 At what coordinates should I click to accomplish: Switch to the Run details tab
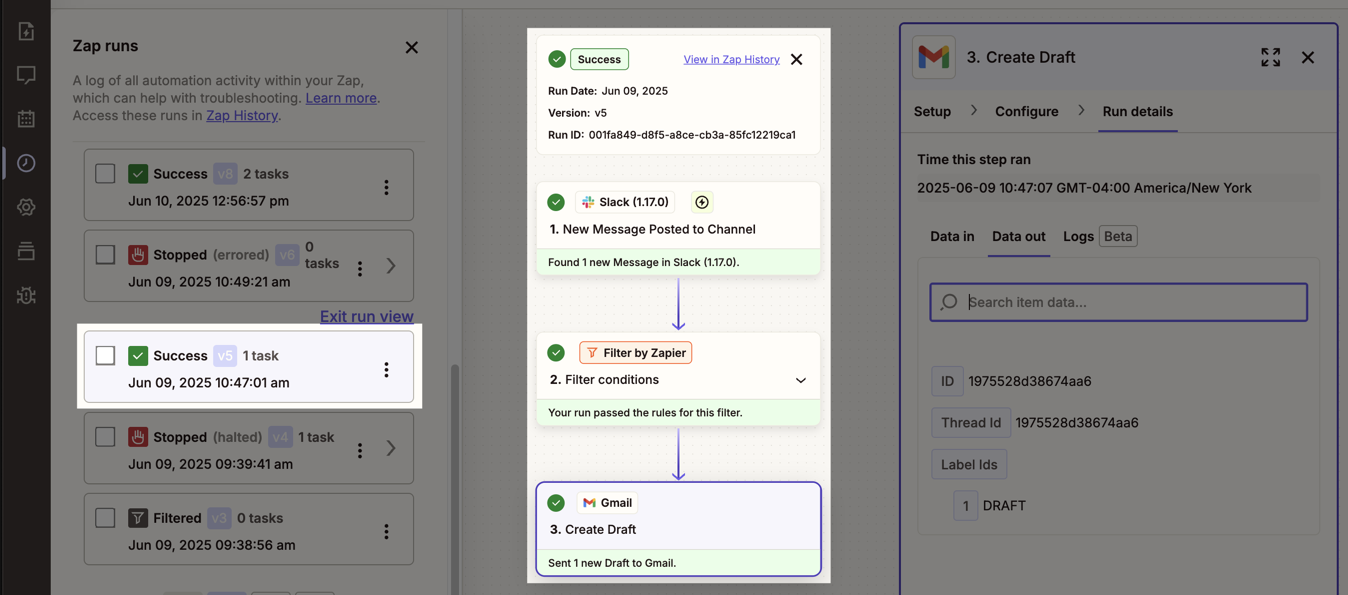[x=1137, y=111]
